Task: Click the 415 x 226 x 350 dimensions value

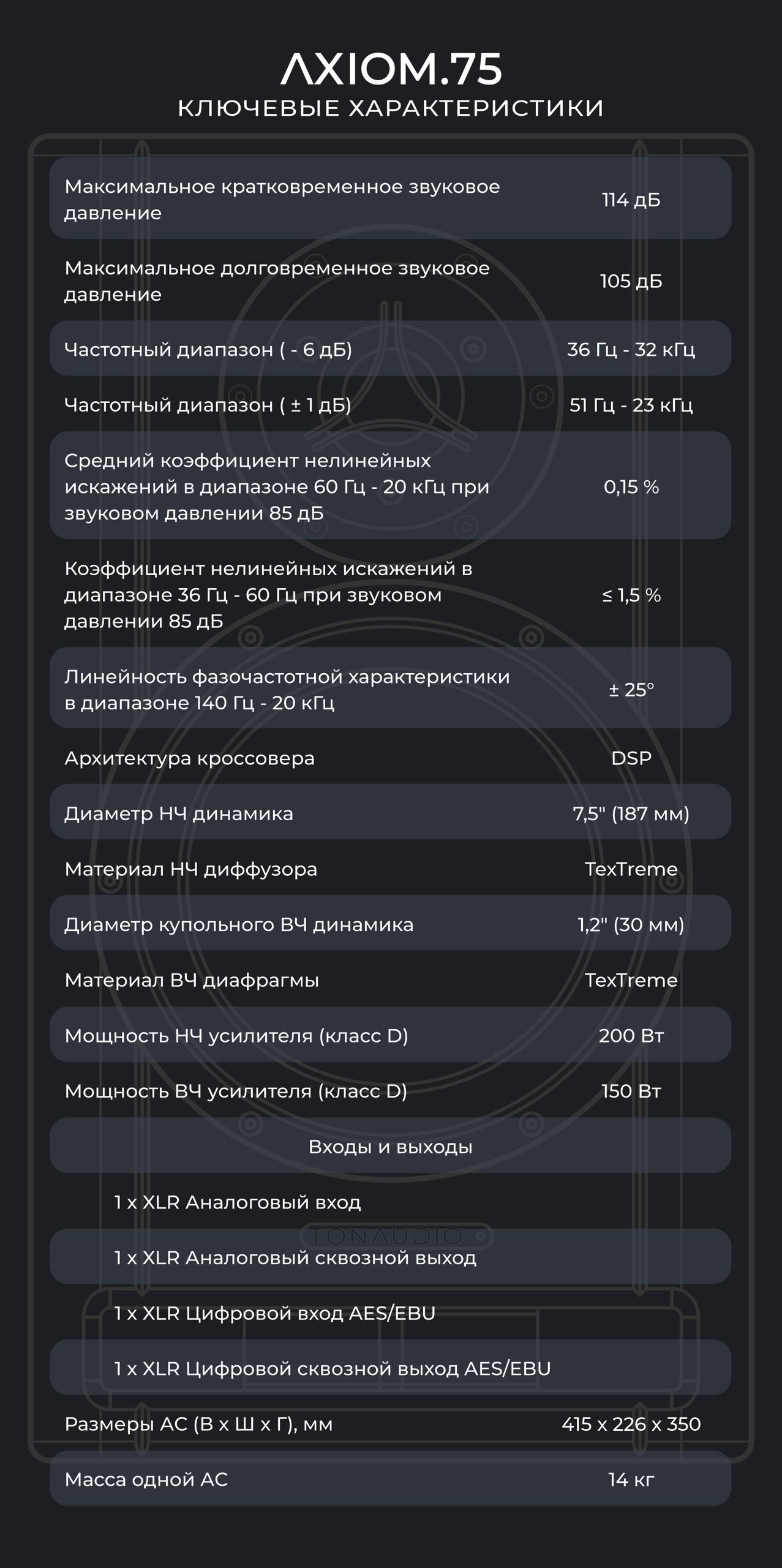Action: coord(631,1424)
